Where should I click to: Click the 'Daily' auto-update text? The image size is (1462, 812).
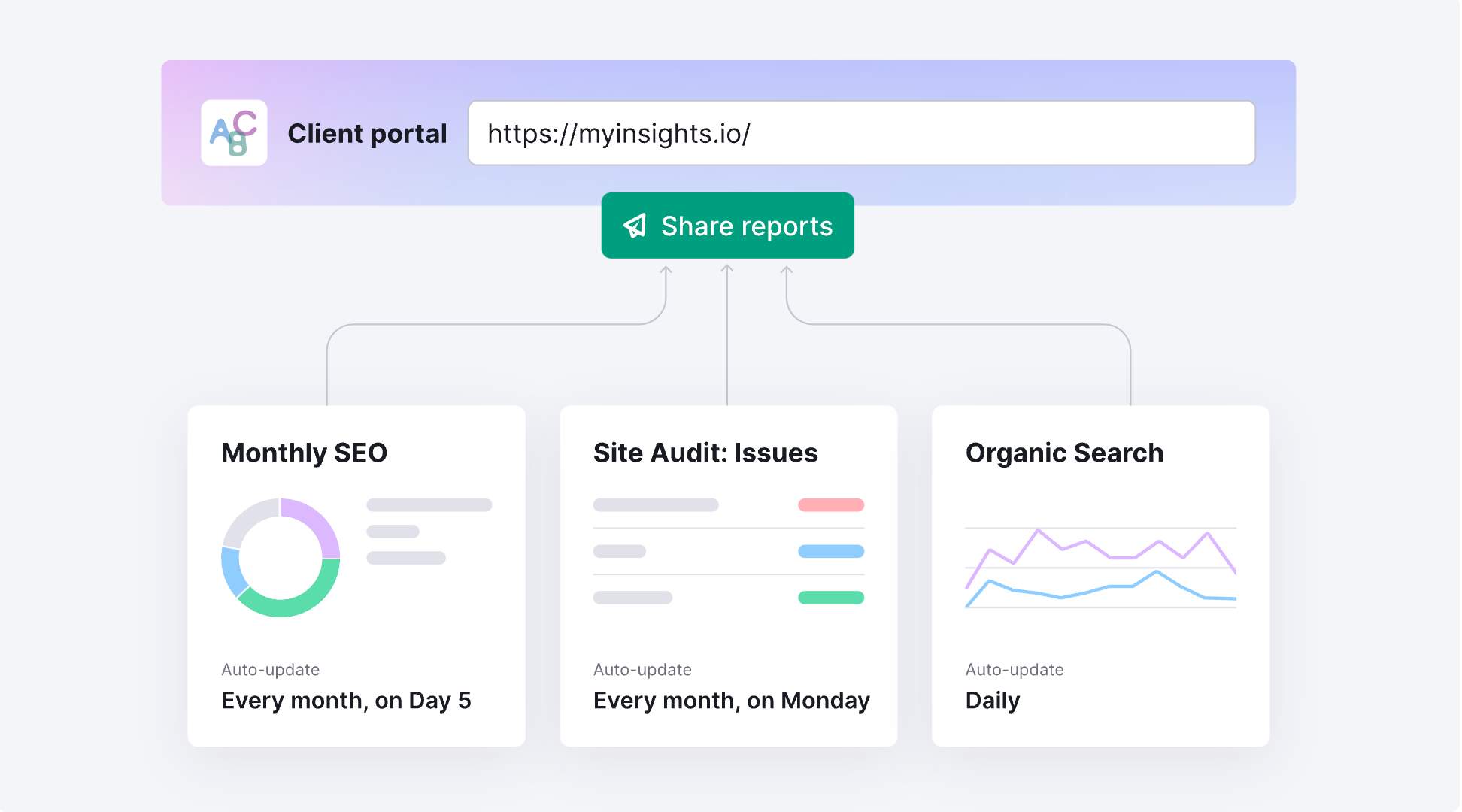pos(993,701)
